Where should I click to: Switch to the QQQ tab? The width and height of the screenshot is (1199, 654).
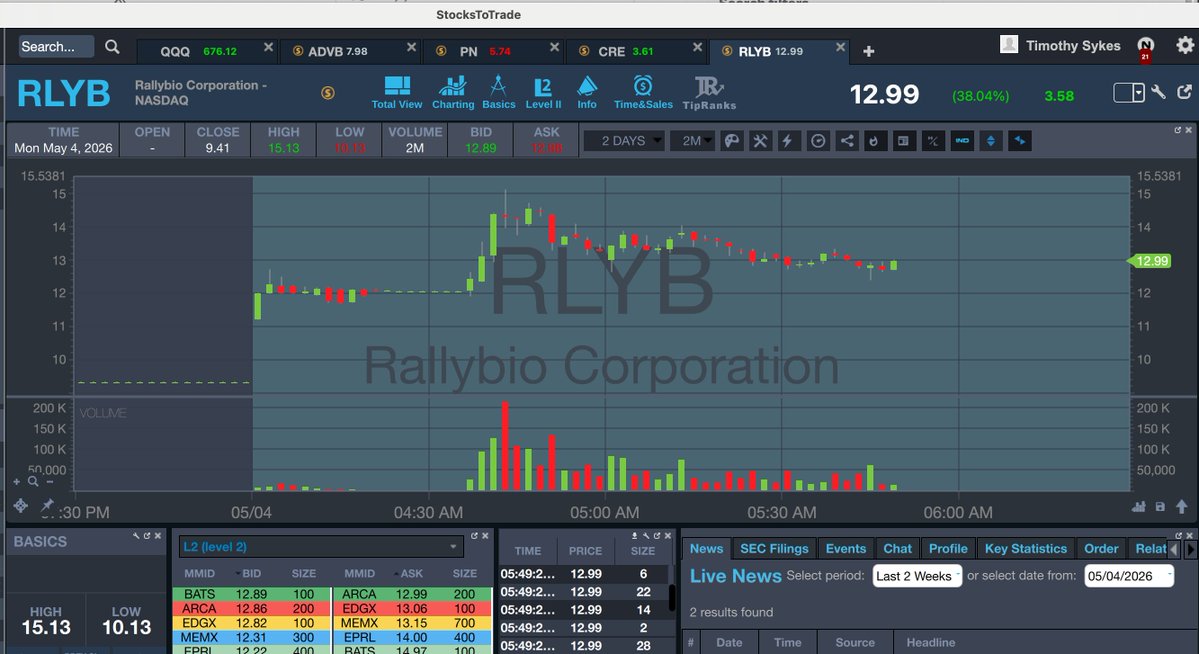(x=206, y=51)
